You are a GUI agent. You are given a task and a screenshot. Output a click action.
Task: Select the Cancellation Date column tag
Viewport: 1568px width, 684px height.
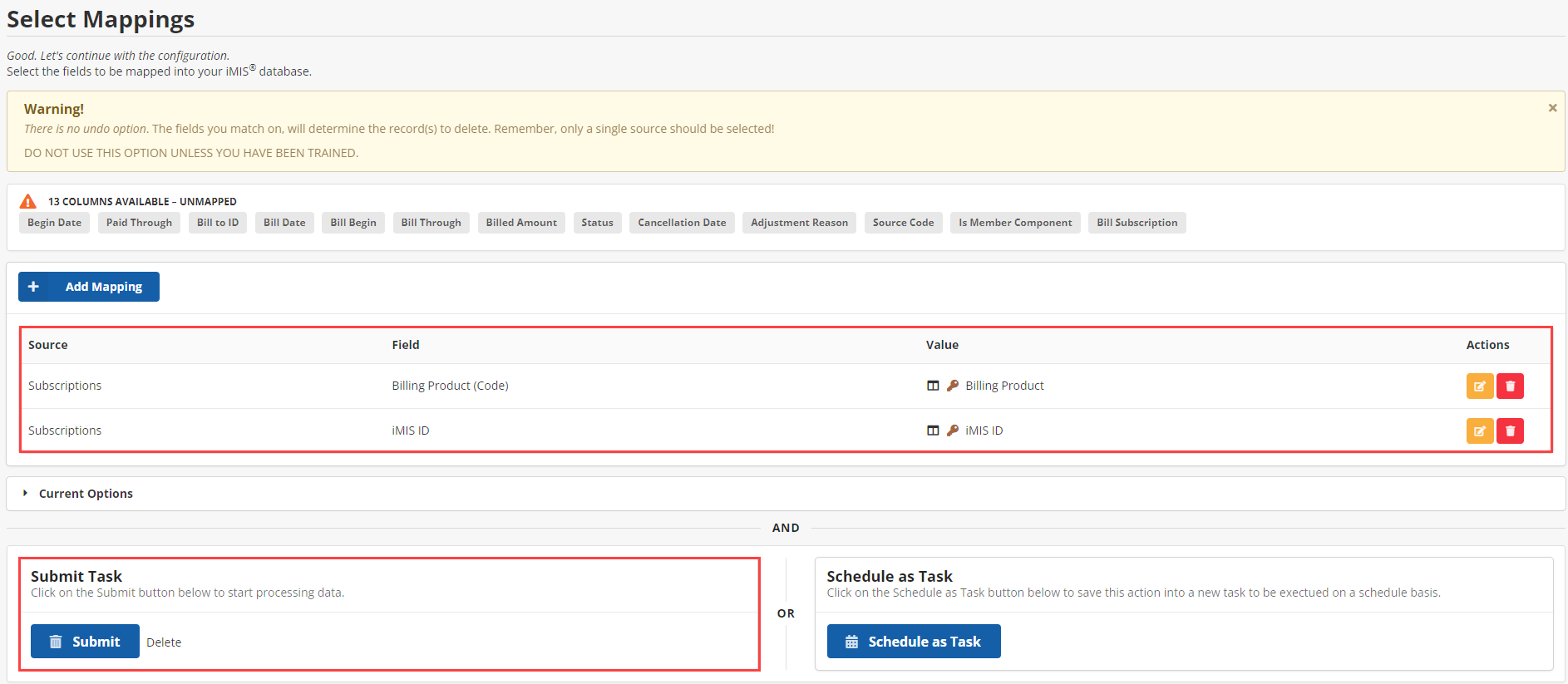pos(682,223)
